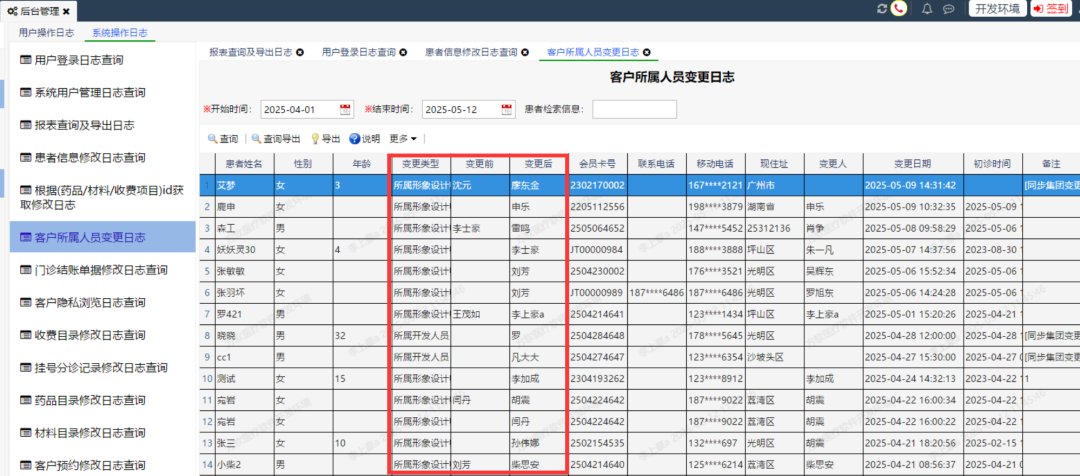Click the refresh icon in top bar
Viewport: 1080px width, 476px height.
tap(882, 9)
